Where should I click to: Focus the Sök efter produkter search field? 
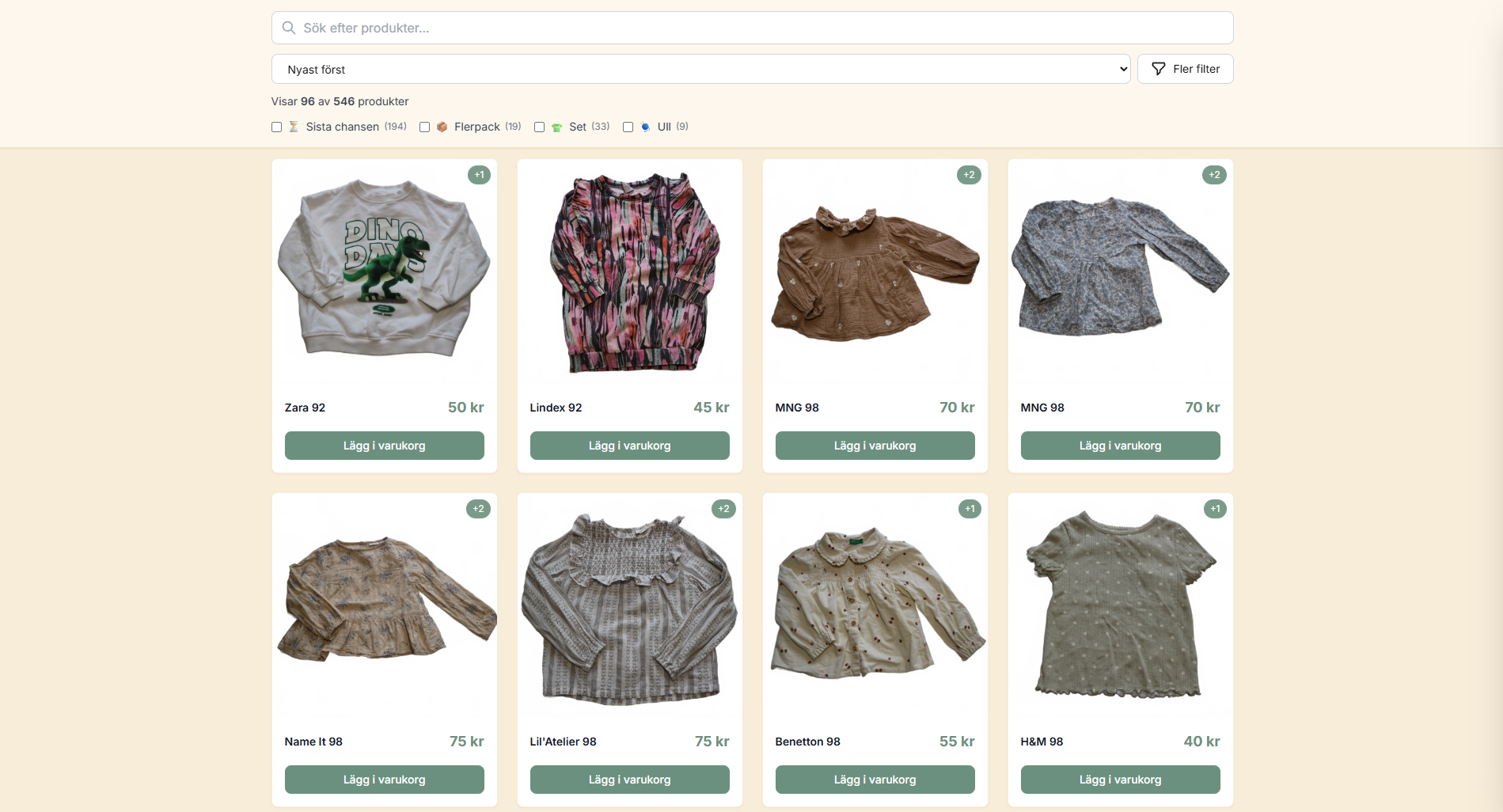(x=752, y=28)
